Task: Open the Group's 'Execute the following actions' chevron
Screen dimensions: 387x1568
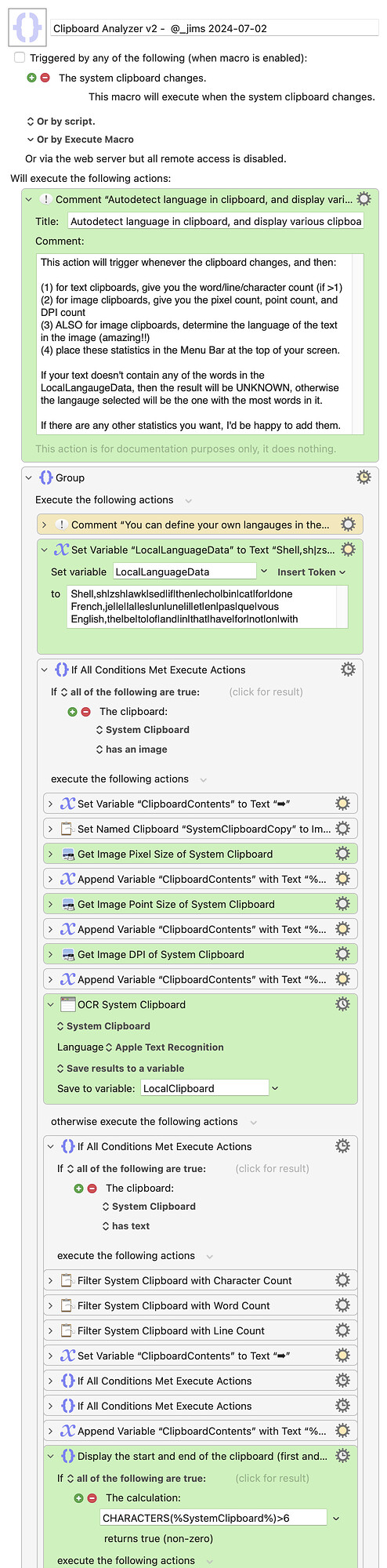Action: pyautogui.click(x=188, y=500)
